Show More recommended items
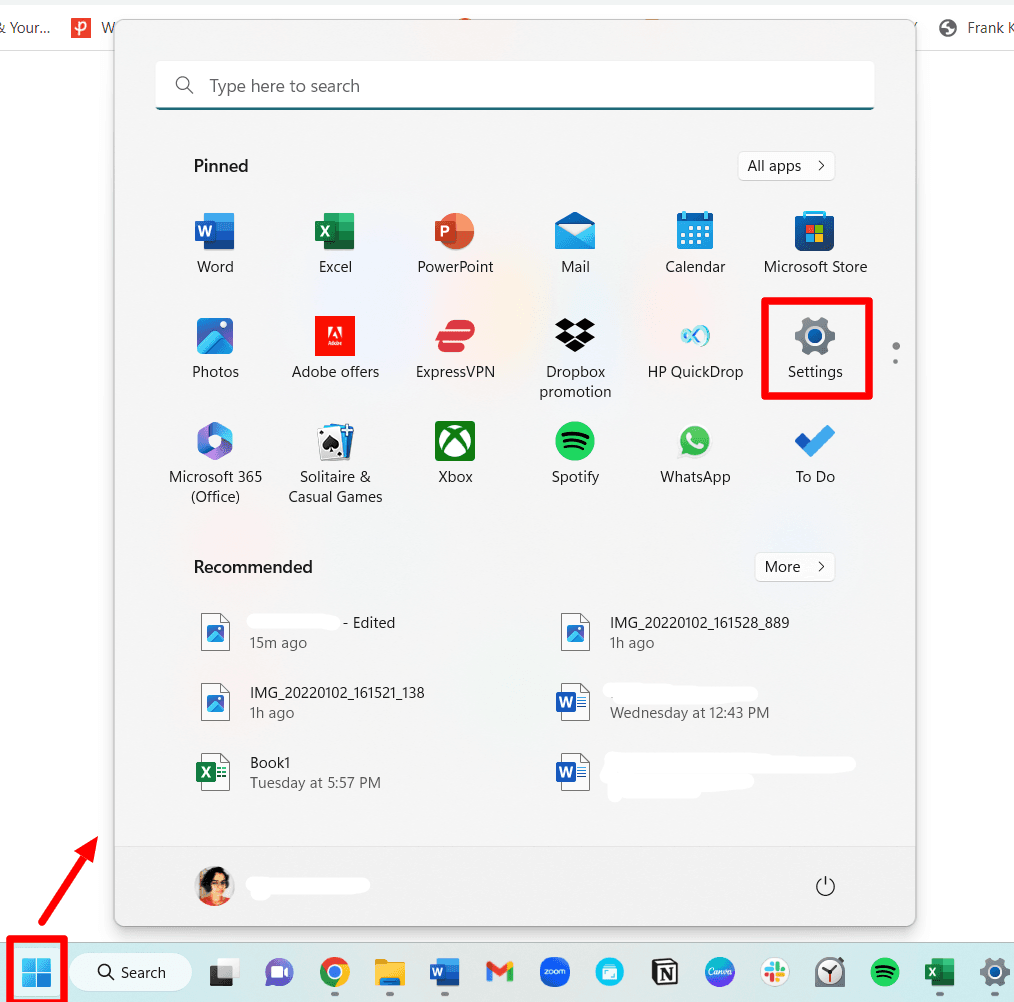The width and height of the screenshot is (1014, 1002). (x=794, y=567)
